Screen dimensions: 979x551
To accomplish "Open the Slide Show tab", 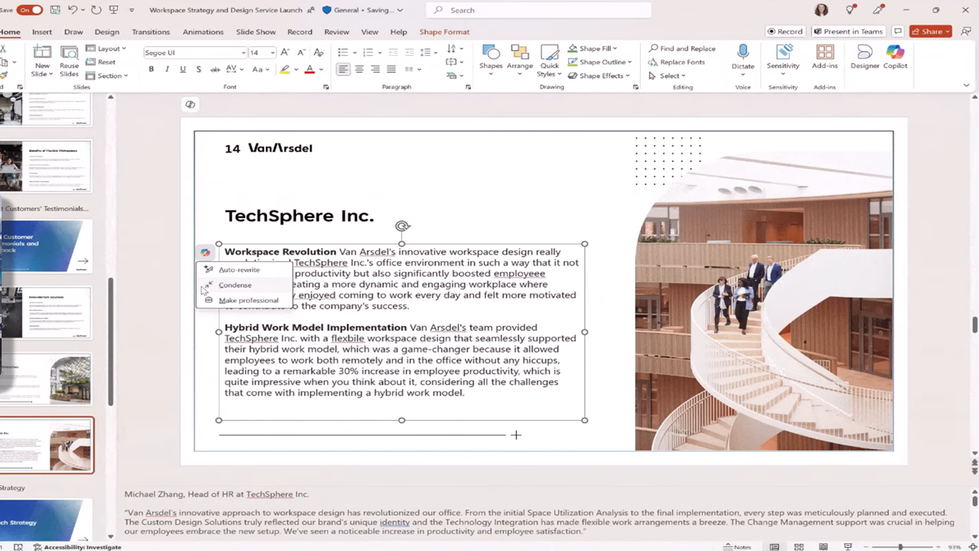I will click(256, 32).
